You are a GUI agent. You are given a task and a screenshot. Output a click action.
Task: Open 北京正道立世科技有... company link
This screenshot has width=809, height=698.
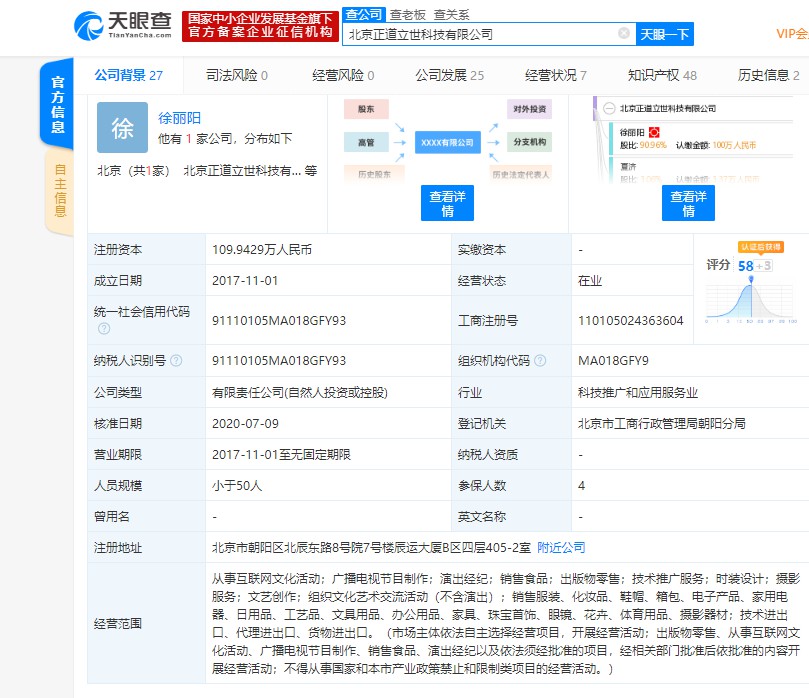(x=242, y=171)
